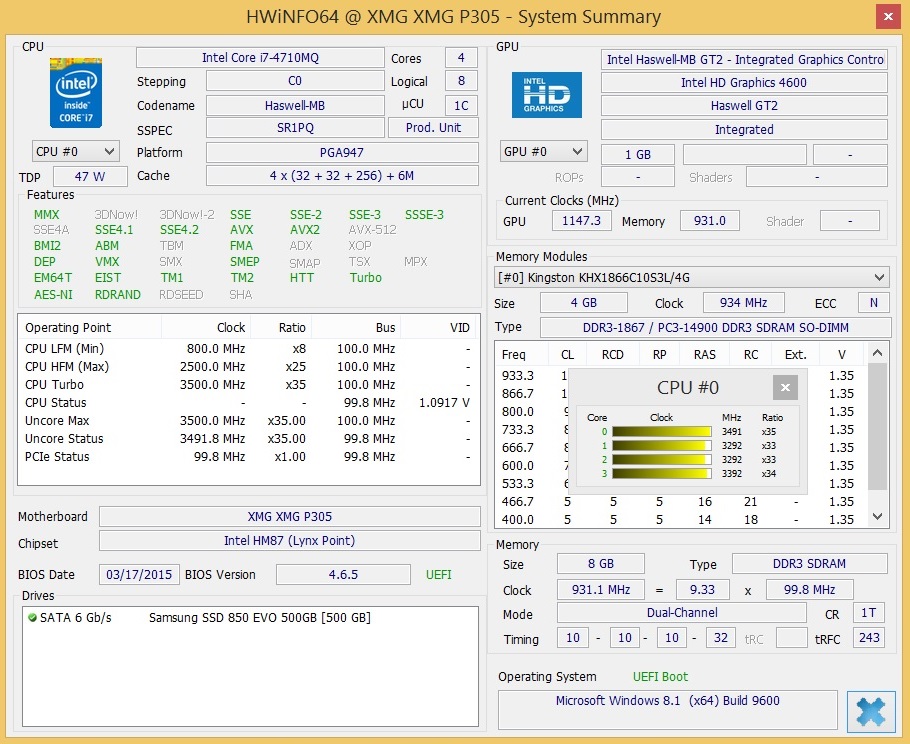Image resolution: width=910 pixels, height=744 pixels.
Task: Click the Core 3 clock bar
Action: click(x=662, y=474)
